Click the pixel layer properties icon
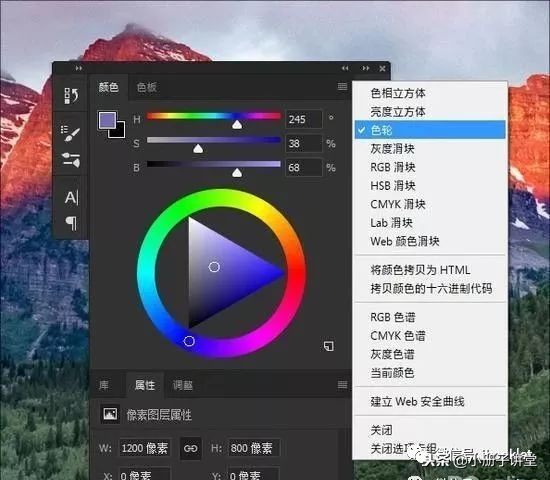This screenshot has height=480, width=550. tap(110, 414)
